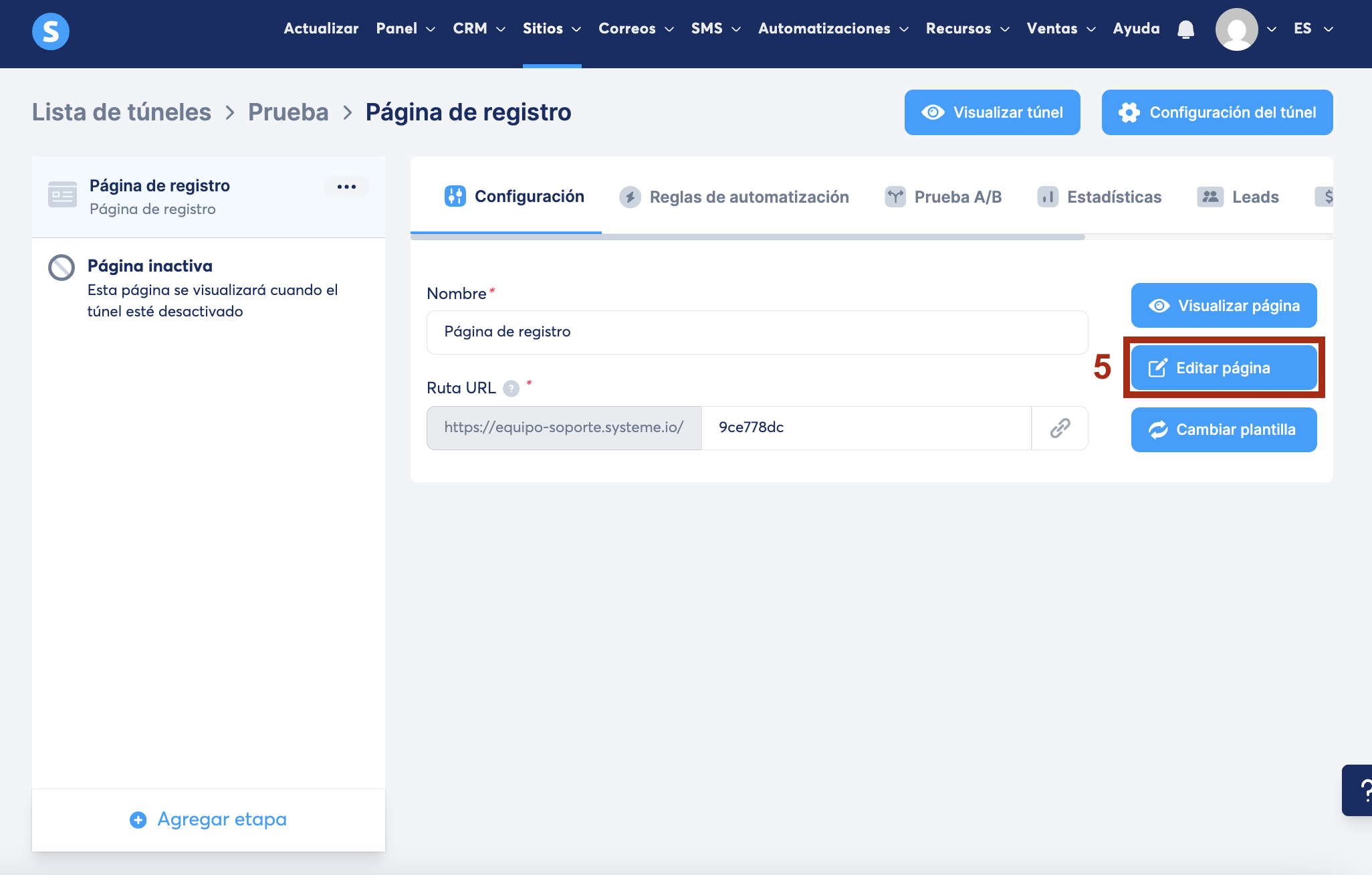Expand the CRM dropdown menu
1372x875 pixels.
479,29
